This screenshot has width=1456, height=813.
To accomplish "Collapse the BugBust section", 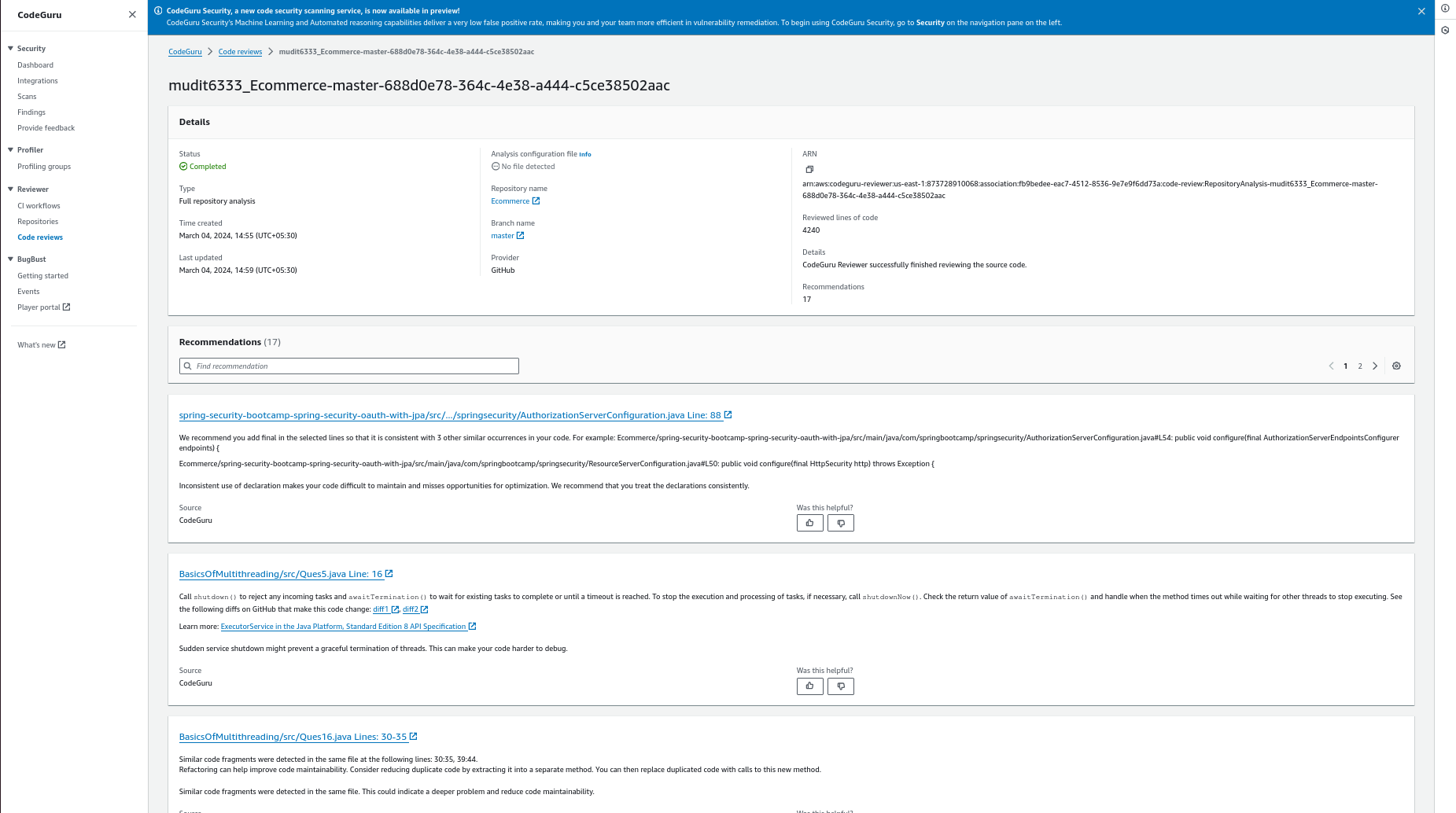I will [11, 259].
